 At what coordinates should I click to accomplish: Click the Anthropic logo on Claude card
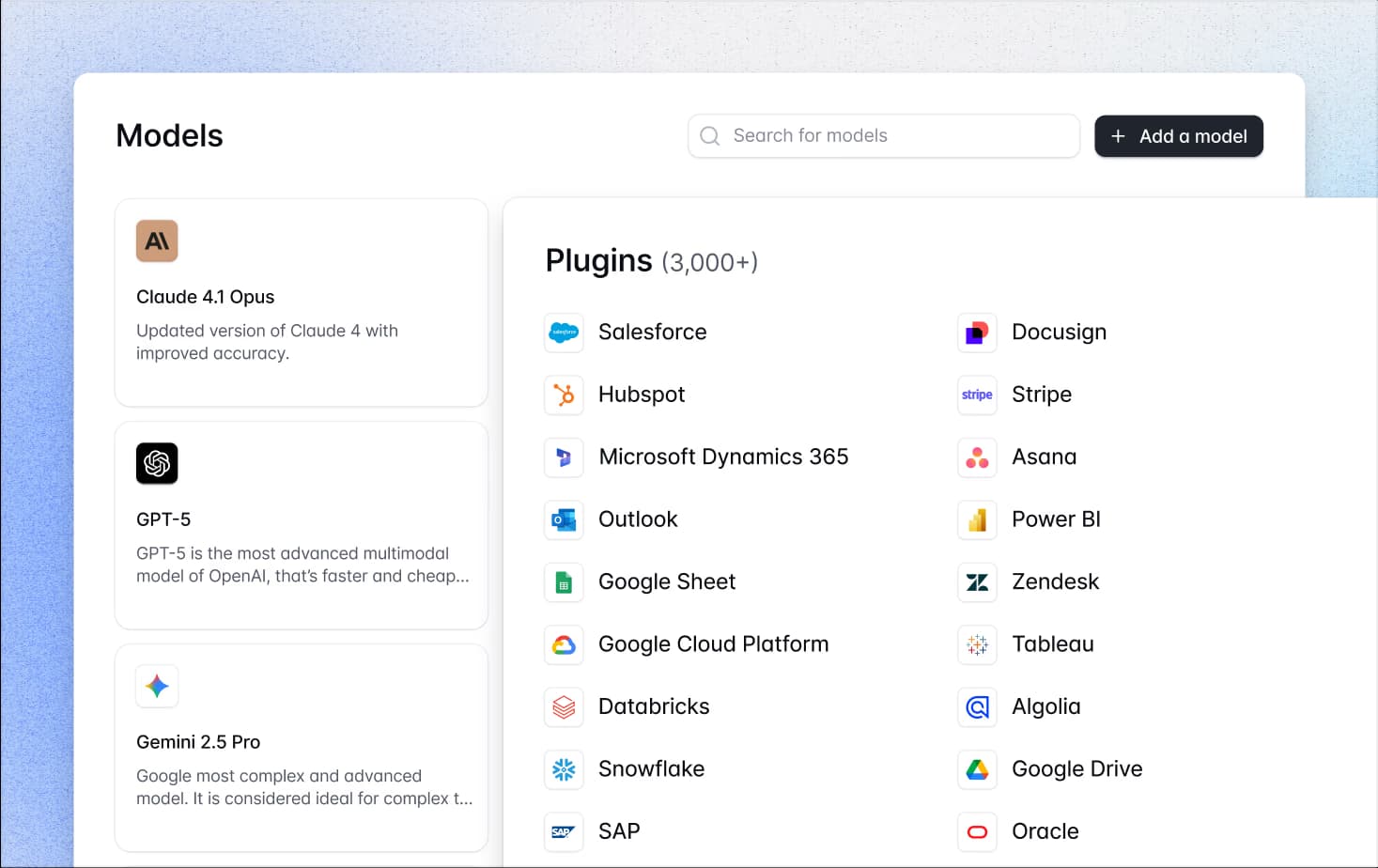coord(157,241)
